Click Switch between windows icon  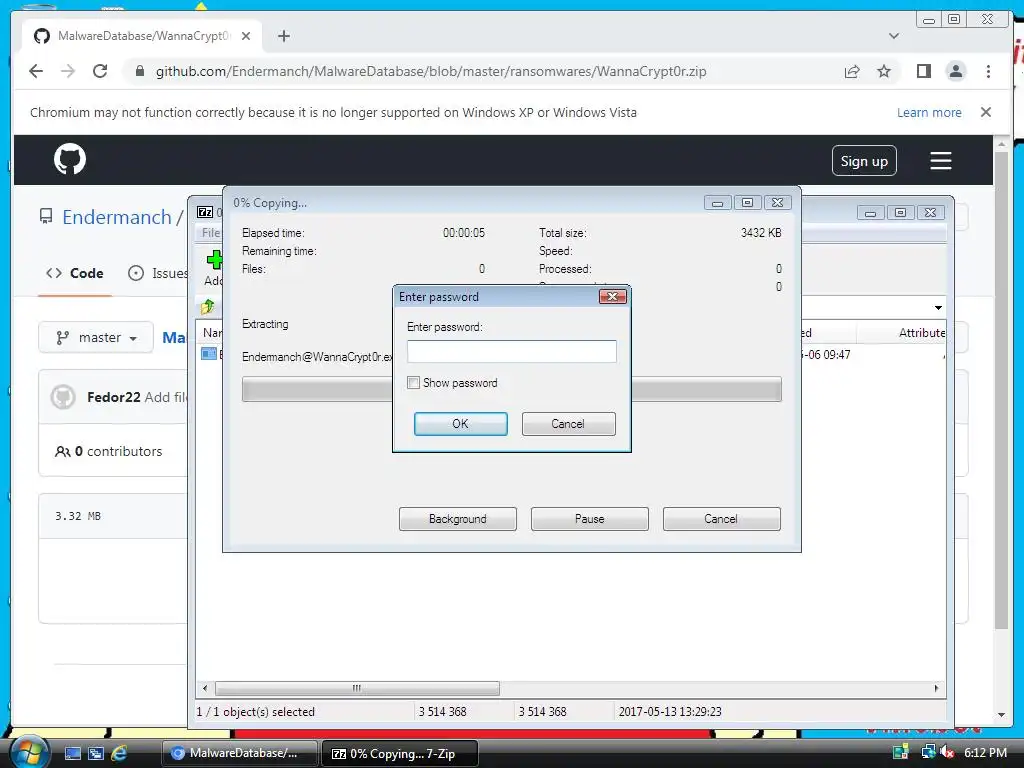tap(96, 754)
